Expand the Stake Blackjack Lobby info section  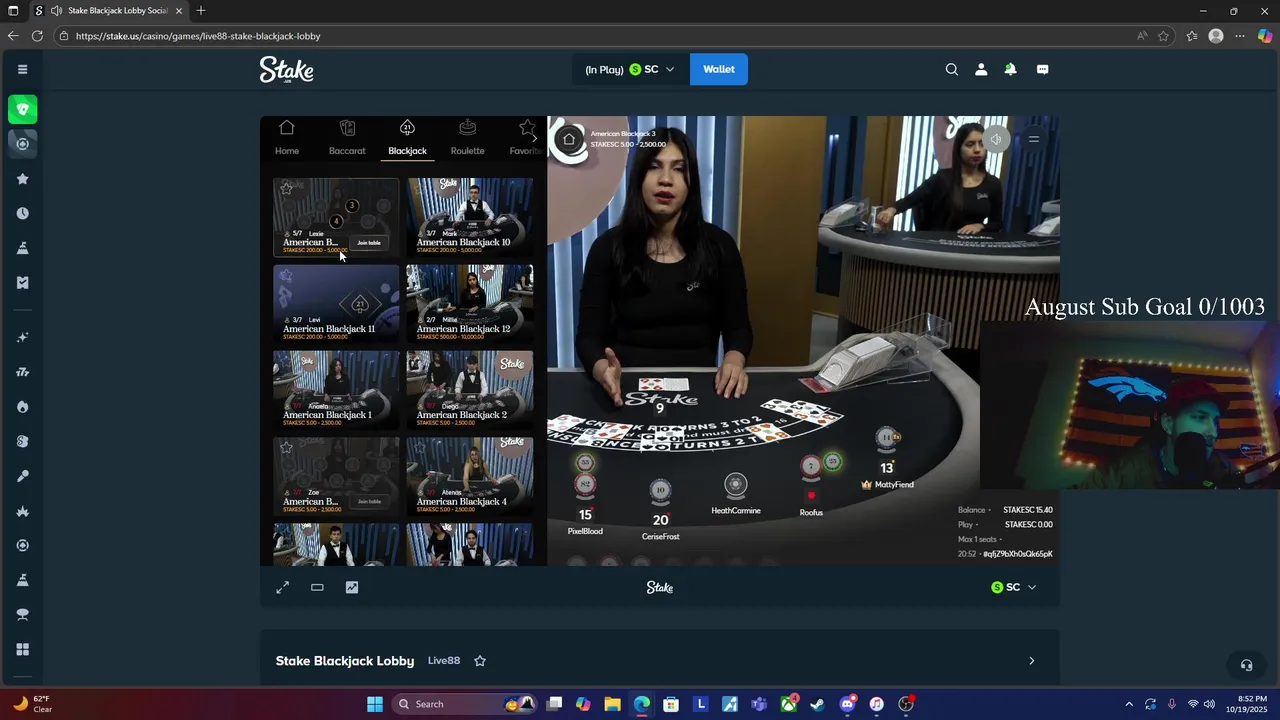[1032, 661]
